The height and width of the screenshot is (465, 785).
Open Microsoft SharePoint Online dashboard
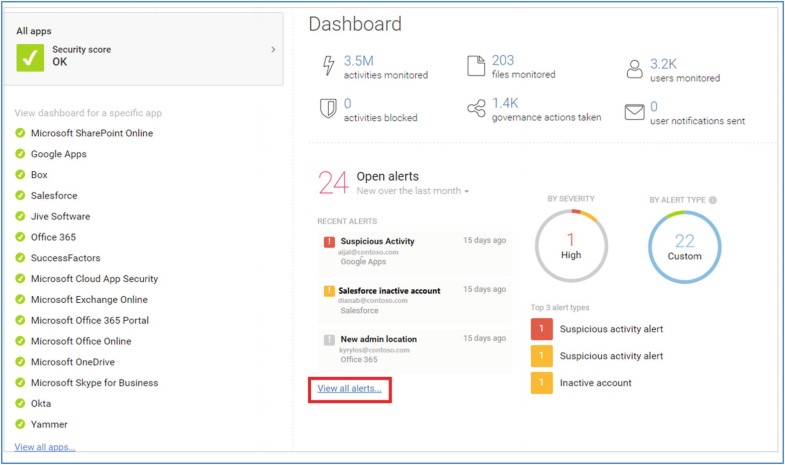[x=92, y=133]
